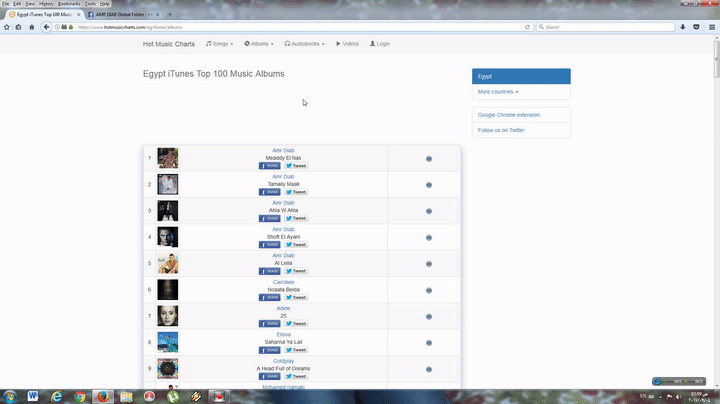Open a new tab with plus icon
This screenshot has width=720, height=404.
pos(169,14)
